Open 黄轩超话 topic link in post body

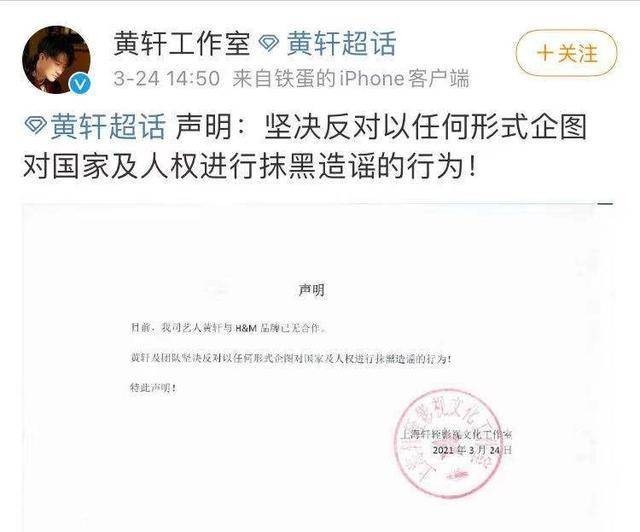point(107,126)
